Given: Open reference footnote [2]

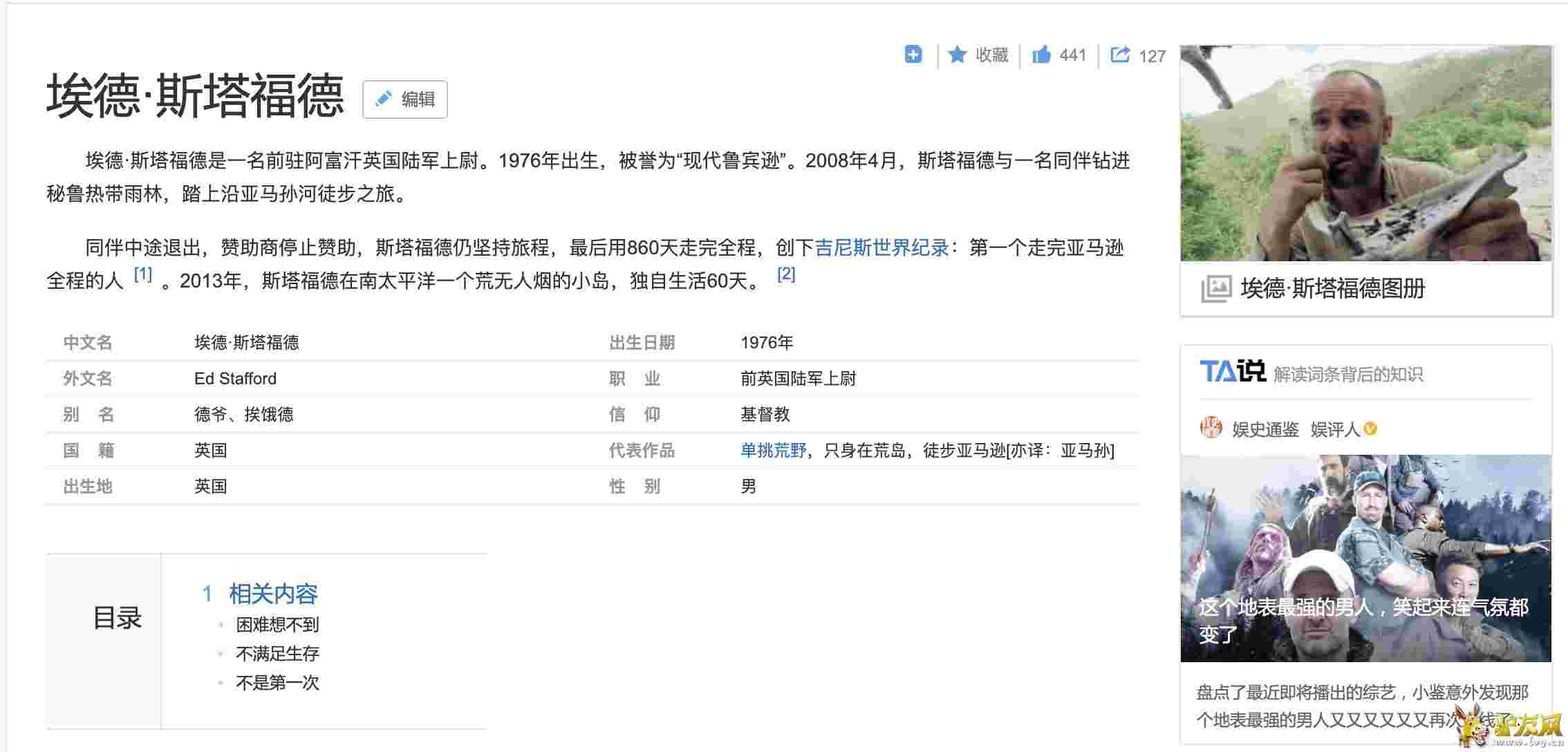Looking at the screenshot, I should click(786, 274).
